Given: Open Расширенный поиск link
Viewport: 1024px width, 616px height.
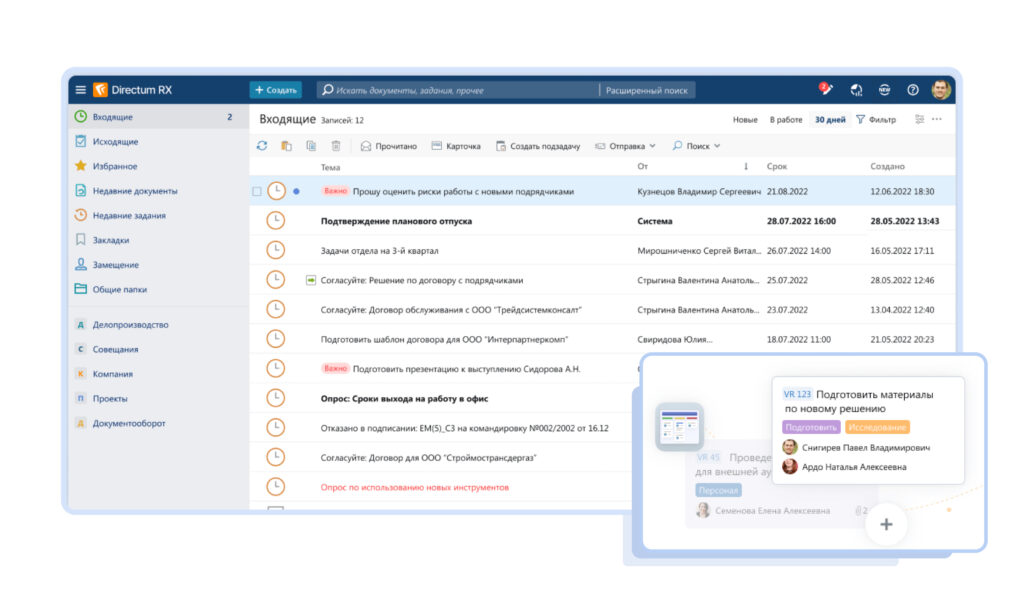Looking at the screenshot, I should pyautogui.click(x=647, y=89).
